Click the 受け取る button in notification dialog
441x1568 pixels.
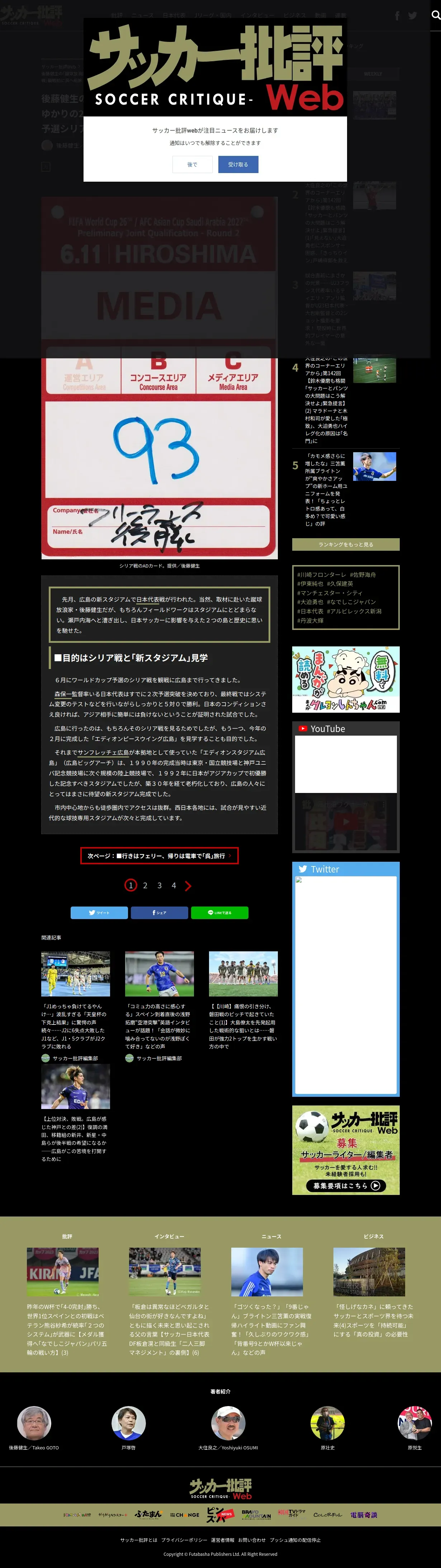(x=238, y=164)
